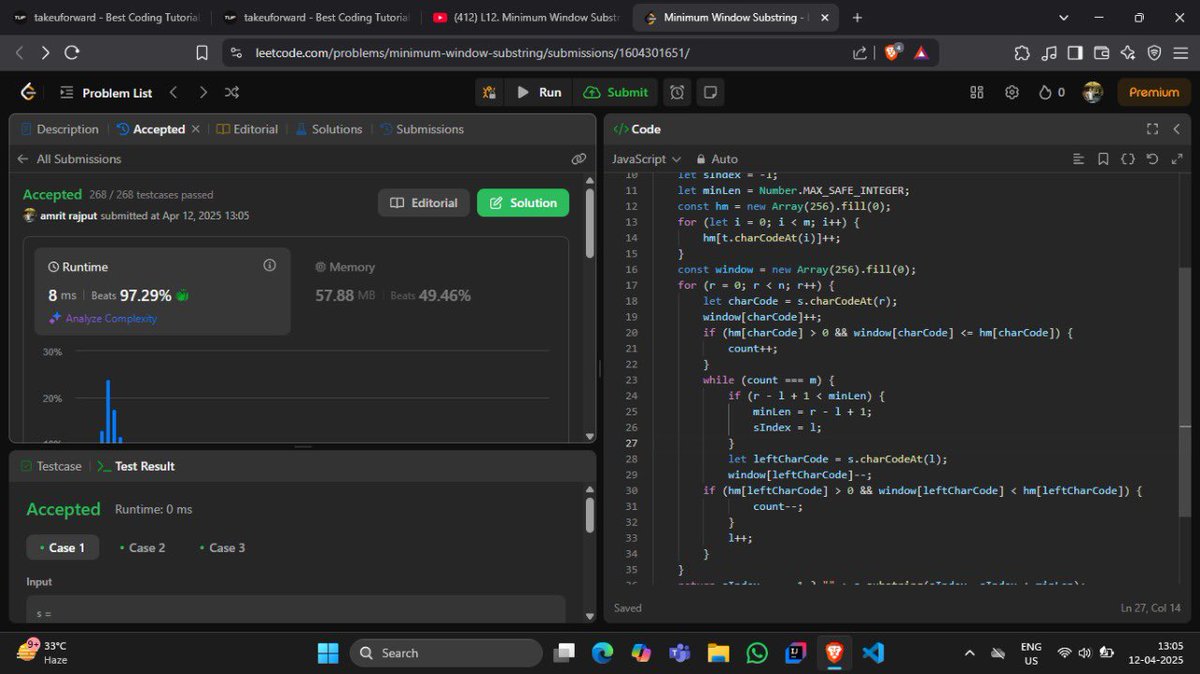Collapse the Problem List panel chevron
Viewport: 1200px width, 674px height.
coord(173,92)
